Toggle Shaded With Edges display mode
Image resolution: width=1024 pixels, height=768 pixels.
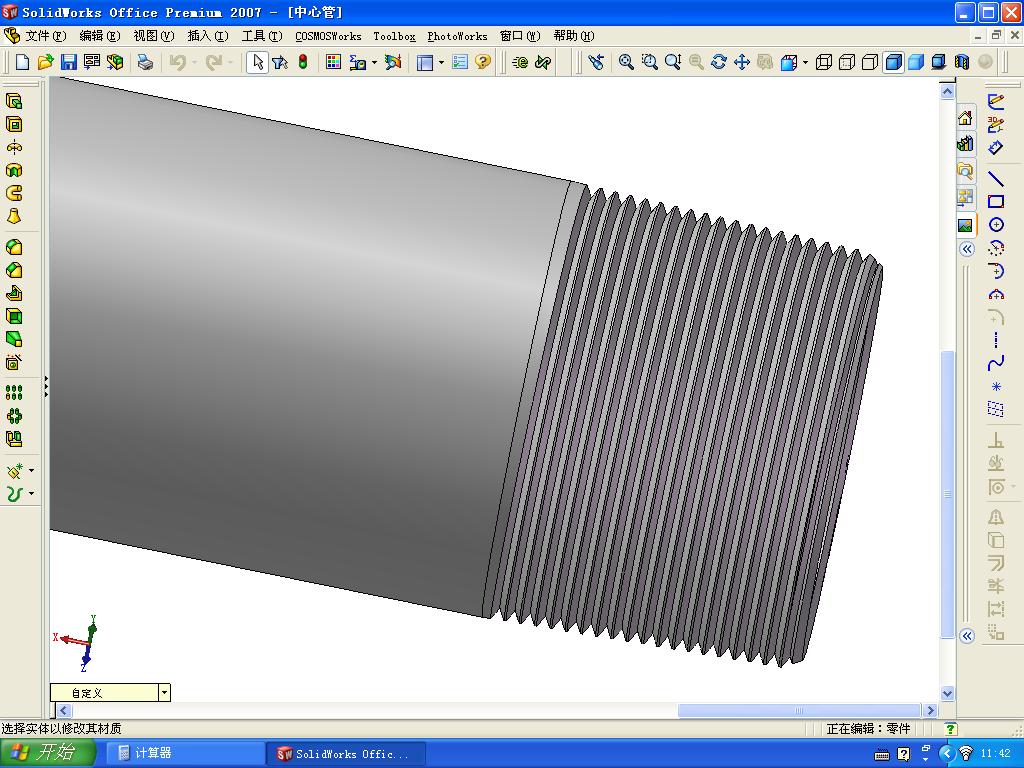pyautogui.click(x=893, y=62)
